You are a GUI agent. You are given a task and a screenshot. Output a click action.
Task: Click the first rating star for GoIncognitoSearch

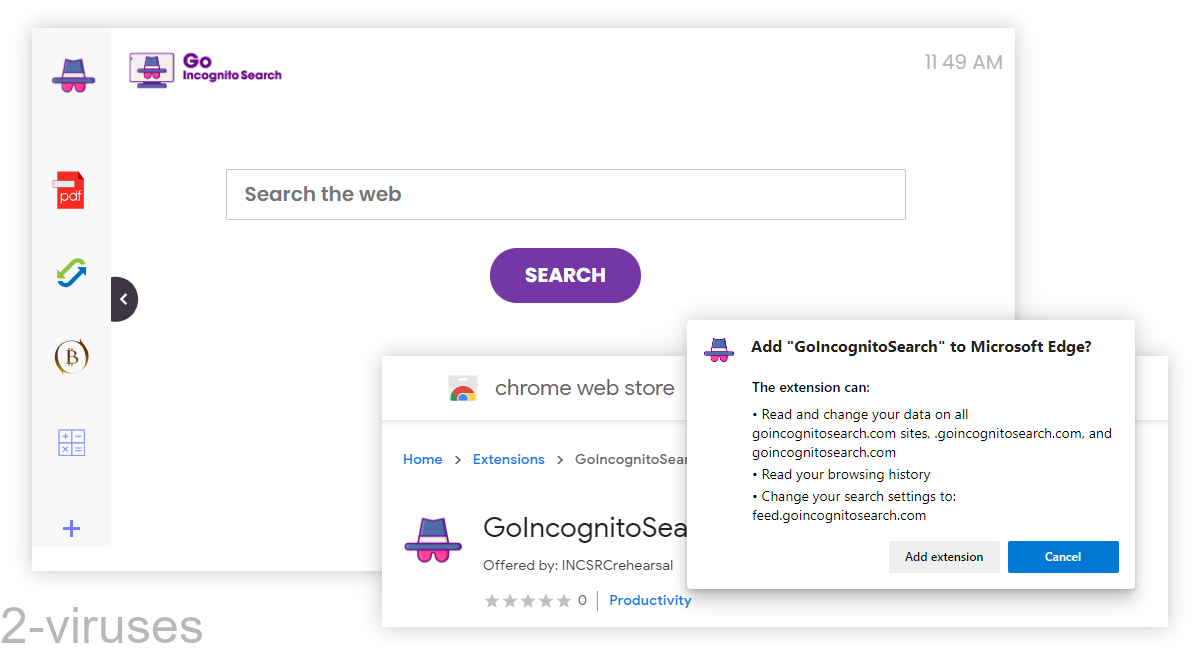tap(491, 600)
